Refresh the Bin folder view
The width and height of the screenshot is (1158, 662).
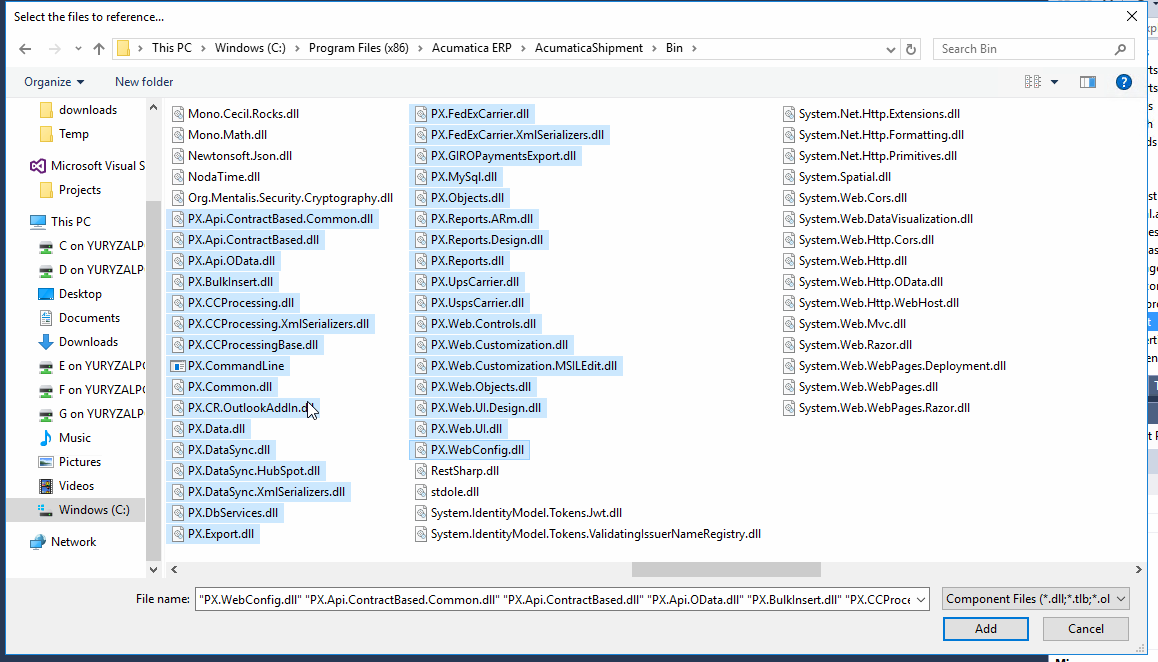tap(911, 49)
